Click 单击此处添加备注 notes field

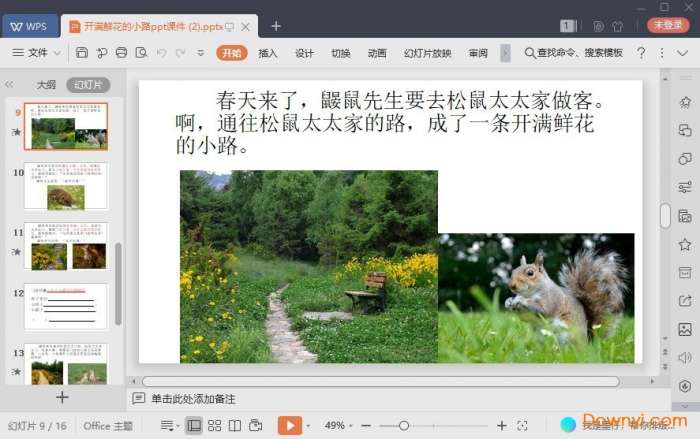tap(193, 399)
